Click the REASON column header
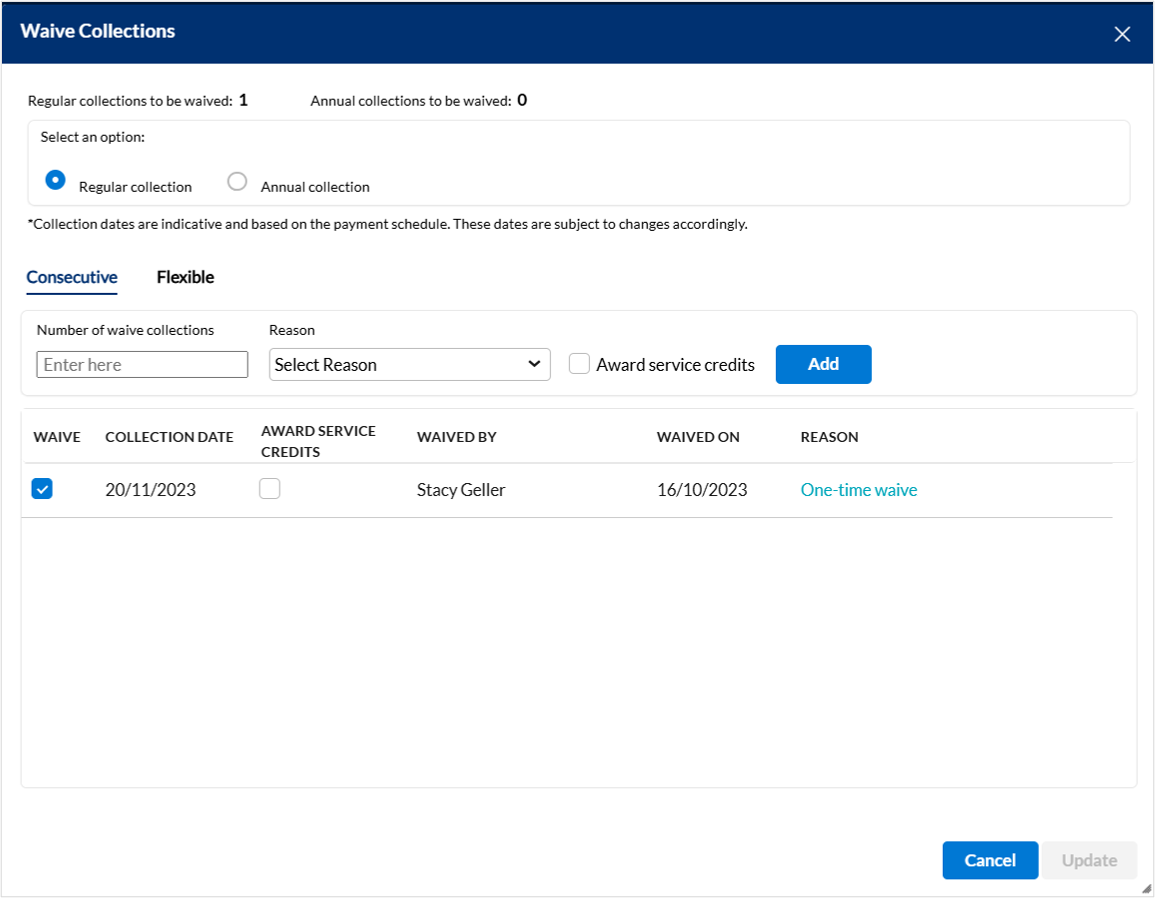Screen dimensions: 1155x898 click(x=829, y=437)
